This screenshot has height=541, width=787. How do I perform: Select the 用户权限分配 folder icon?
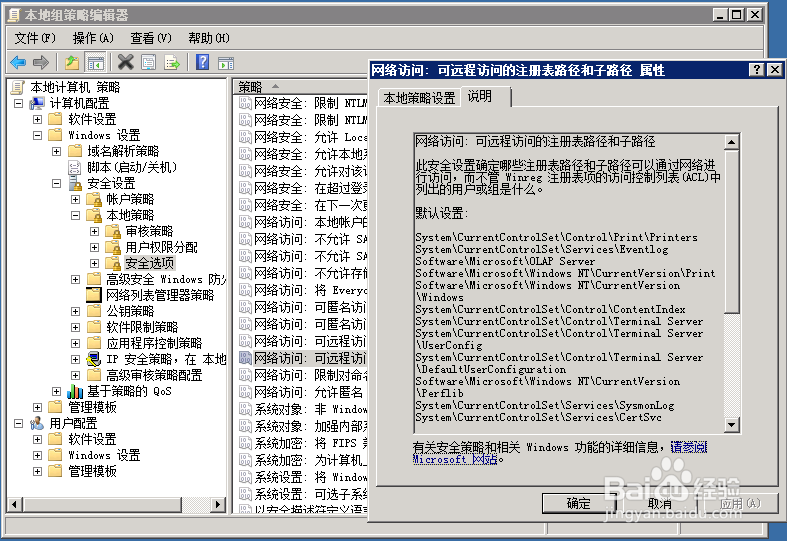coord(113,247)
